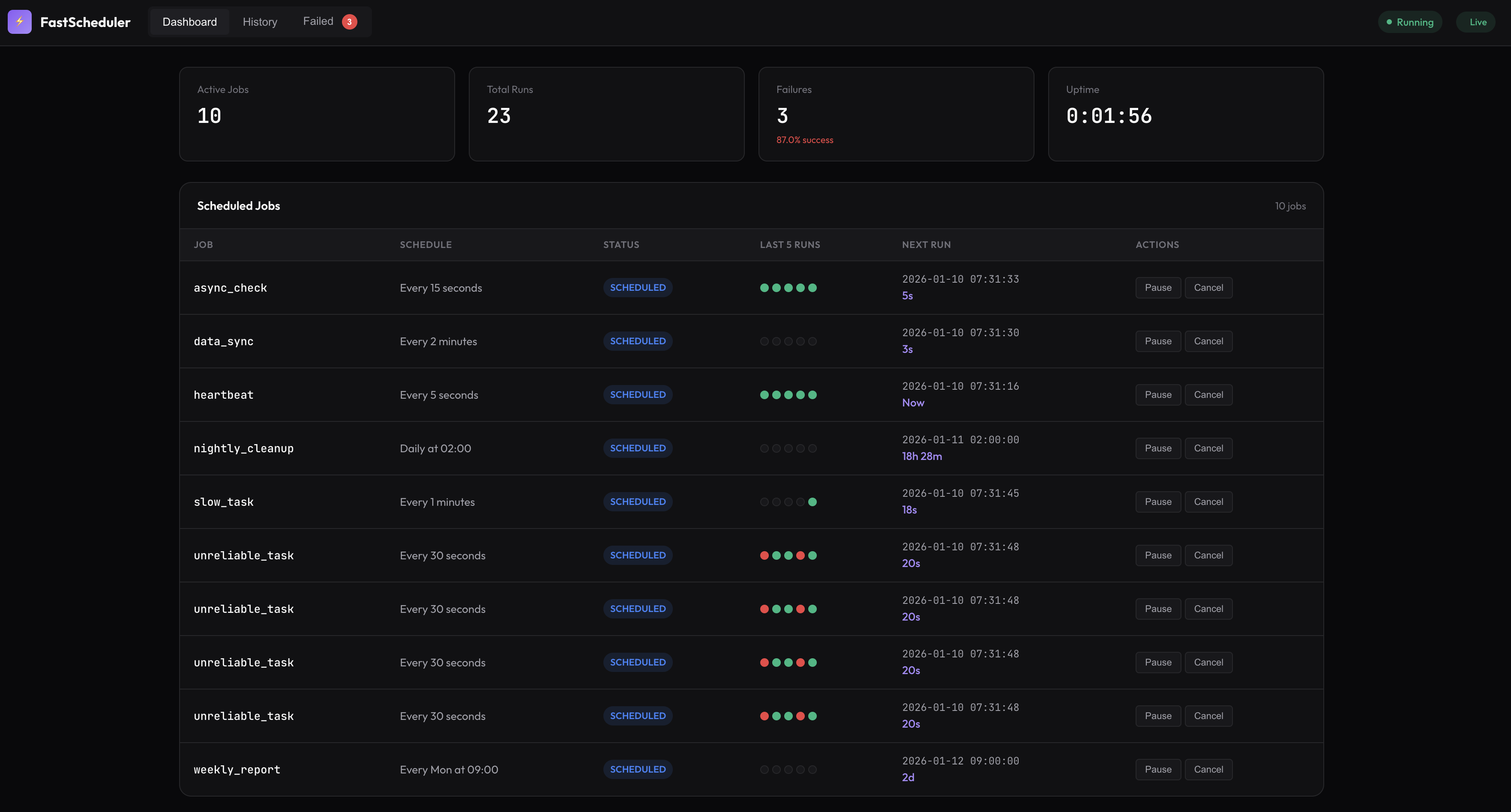Select the Dashboard tab
Viewport: 1511px width, 812px height.
pyautogui.click(x=189, y=22)
